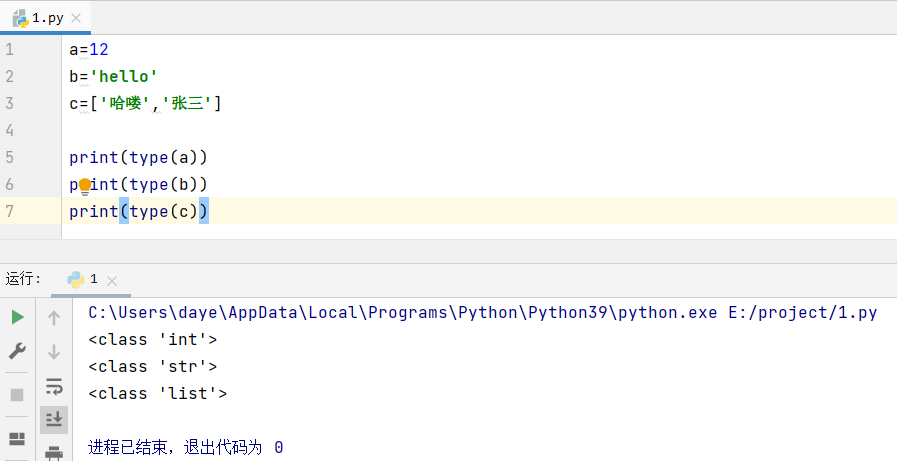Open run configuration via the wrench icon

tap(17, 351)
